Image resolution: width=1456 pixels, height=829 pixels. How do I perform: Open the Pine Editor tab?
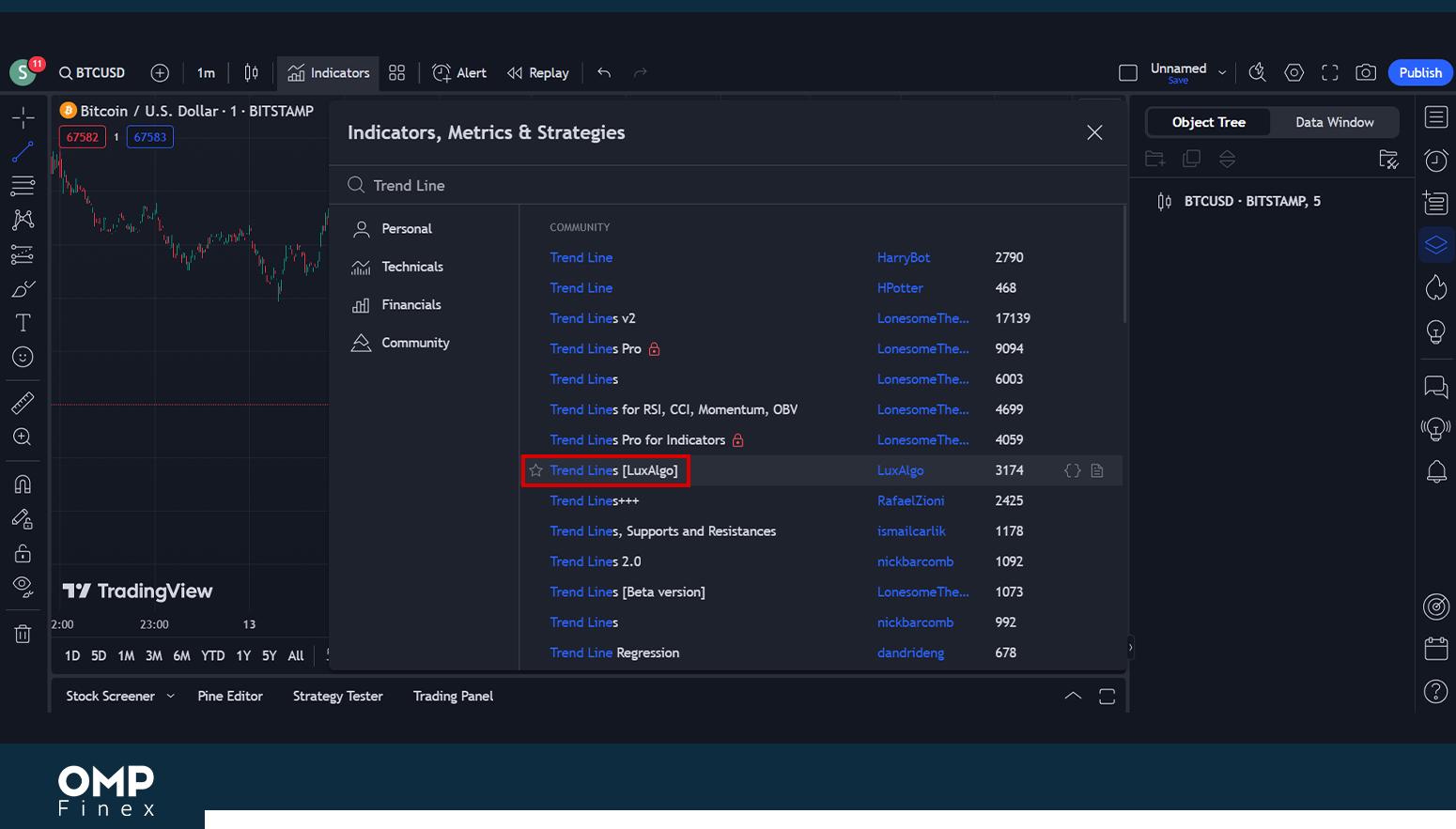[x=230, y=696]
